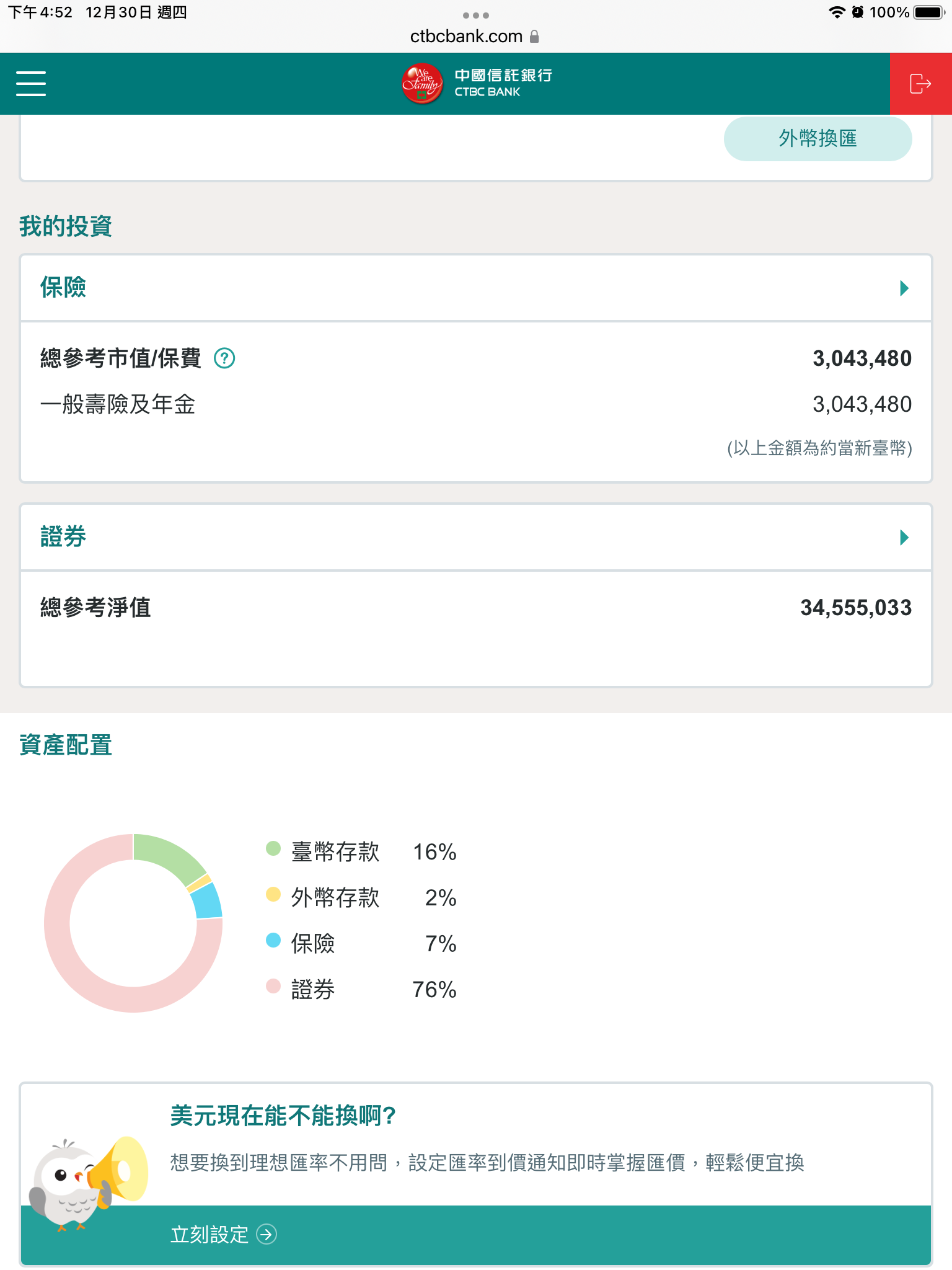The height and width of the screenshot is (1270, 952).
Task: Tap the lock icon beside ctbcbank.com
Action: coord(535,37)
